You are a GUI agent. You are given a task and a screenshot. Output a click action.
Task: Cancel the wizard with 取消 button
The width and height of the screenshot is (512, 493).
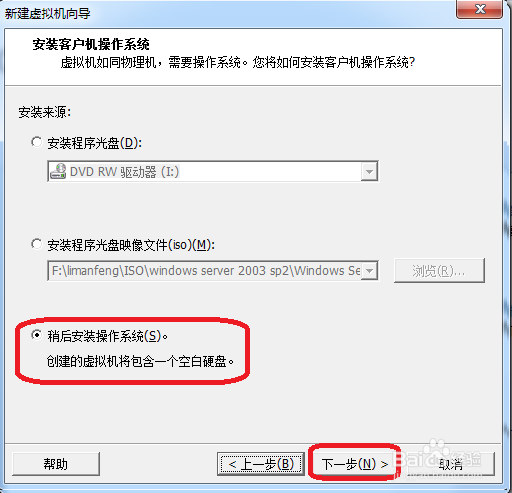[x=450, y=464]
